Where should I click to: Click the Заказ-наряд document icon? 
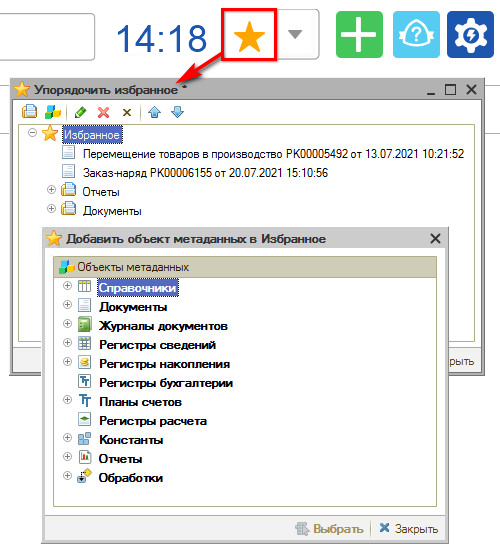pos(68,171)
